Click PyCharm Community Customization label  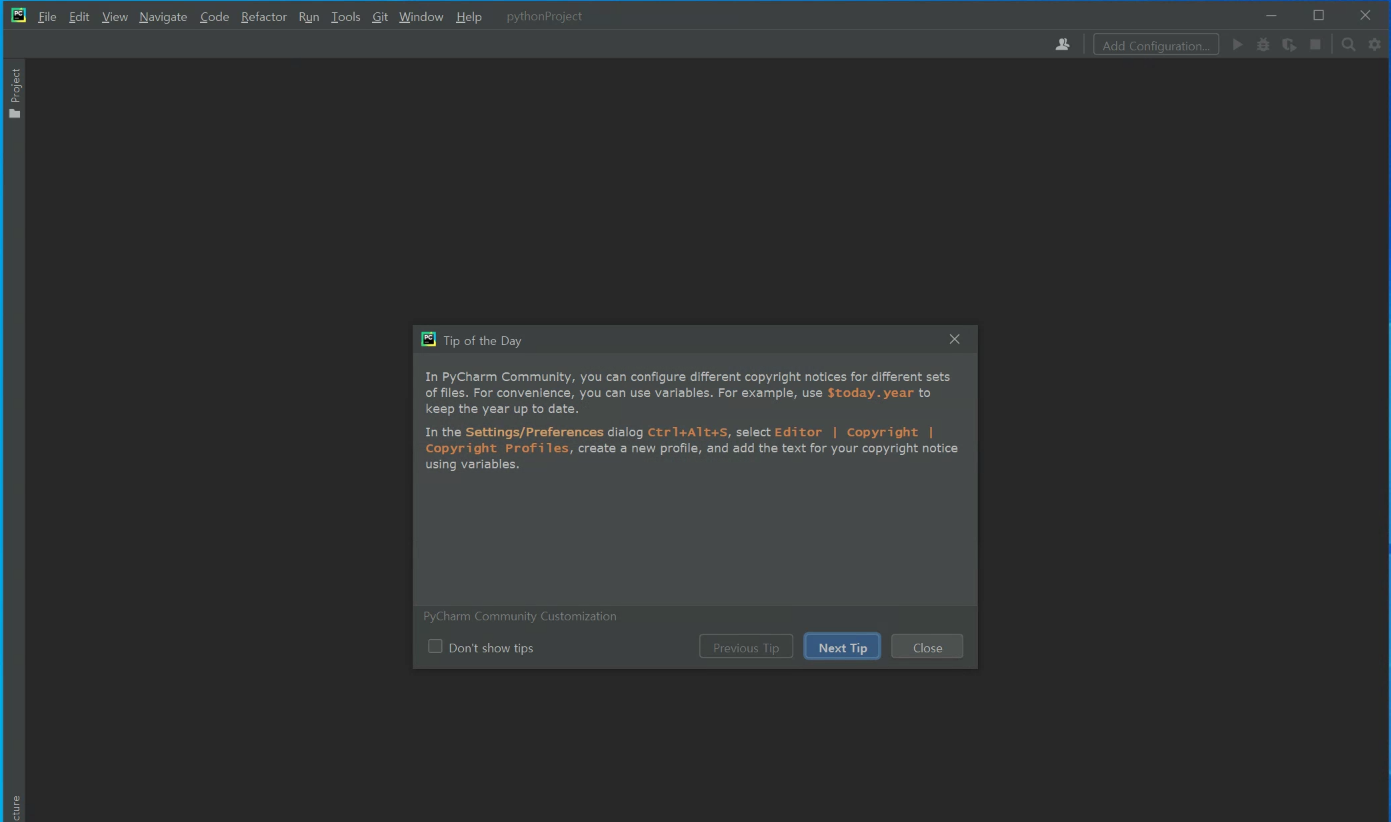pos(520,616)
